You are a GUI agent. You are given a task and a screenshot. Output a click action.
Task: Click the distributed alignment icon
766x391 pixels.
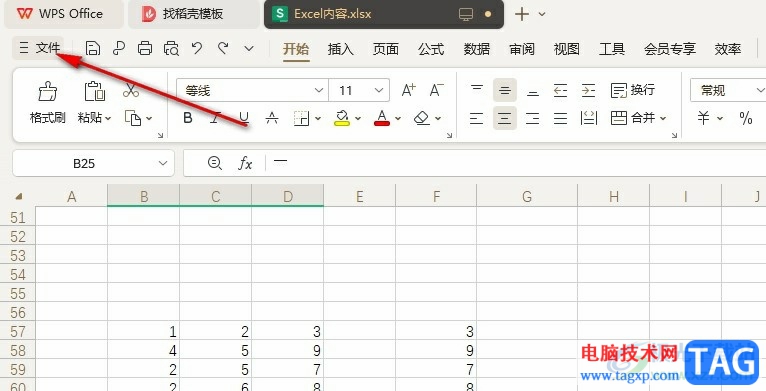(x=589, y=118)
